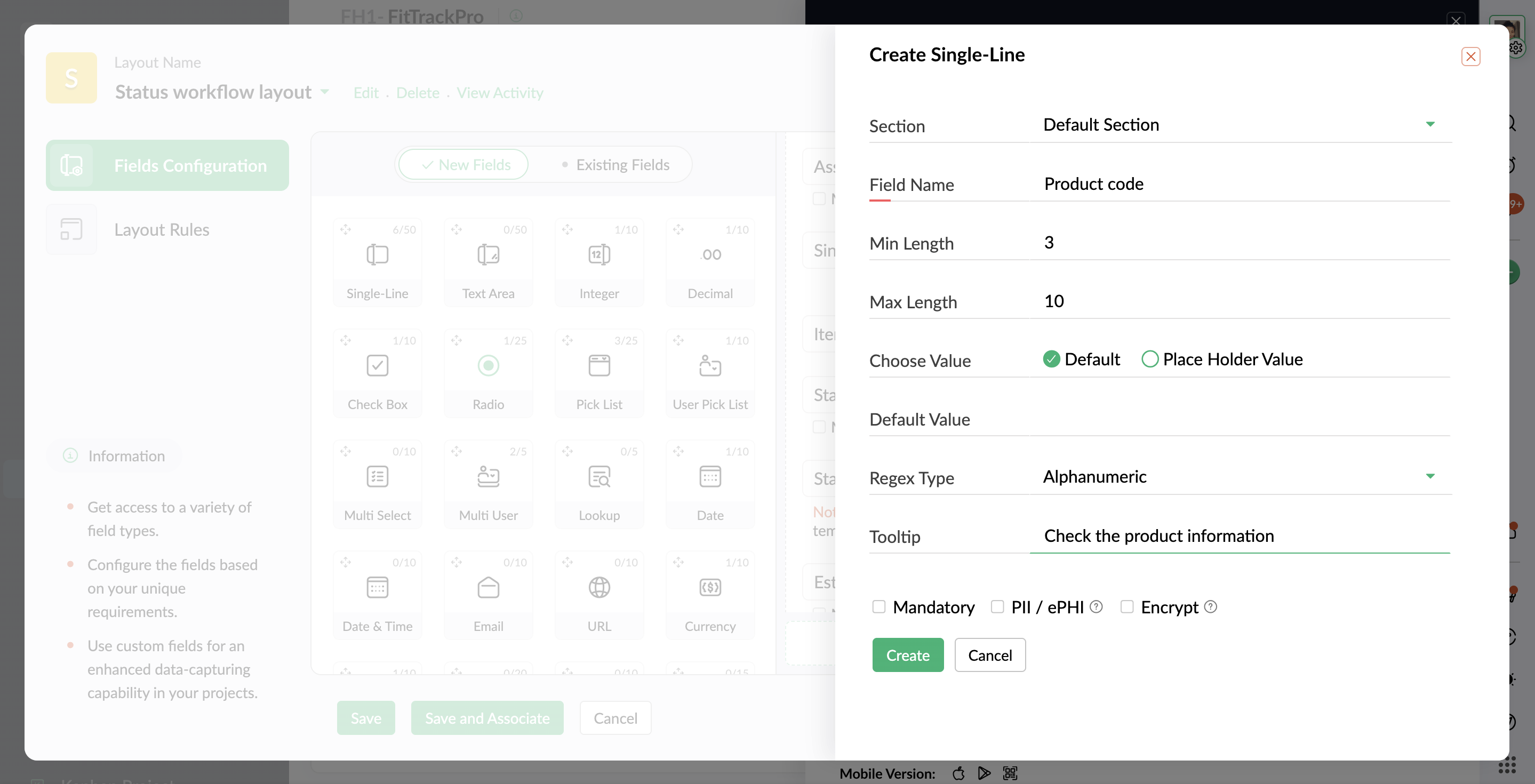Click the settings gear icon near avatar
This screenshot has height=784, width=1535.
pyautogui.click(x=1516, y=47)
